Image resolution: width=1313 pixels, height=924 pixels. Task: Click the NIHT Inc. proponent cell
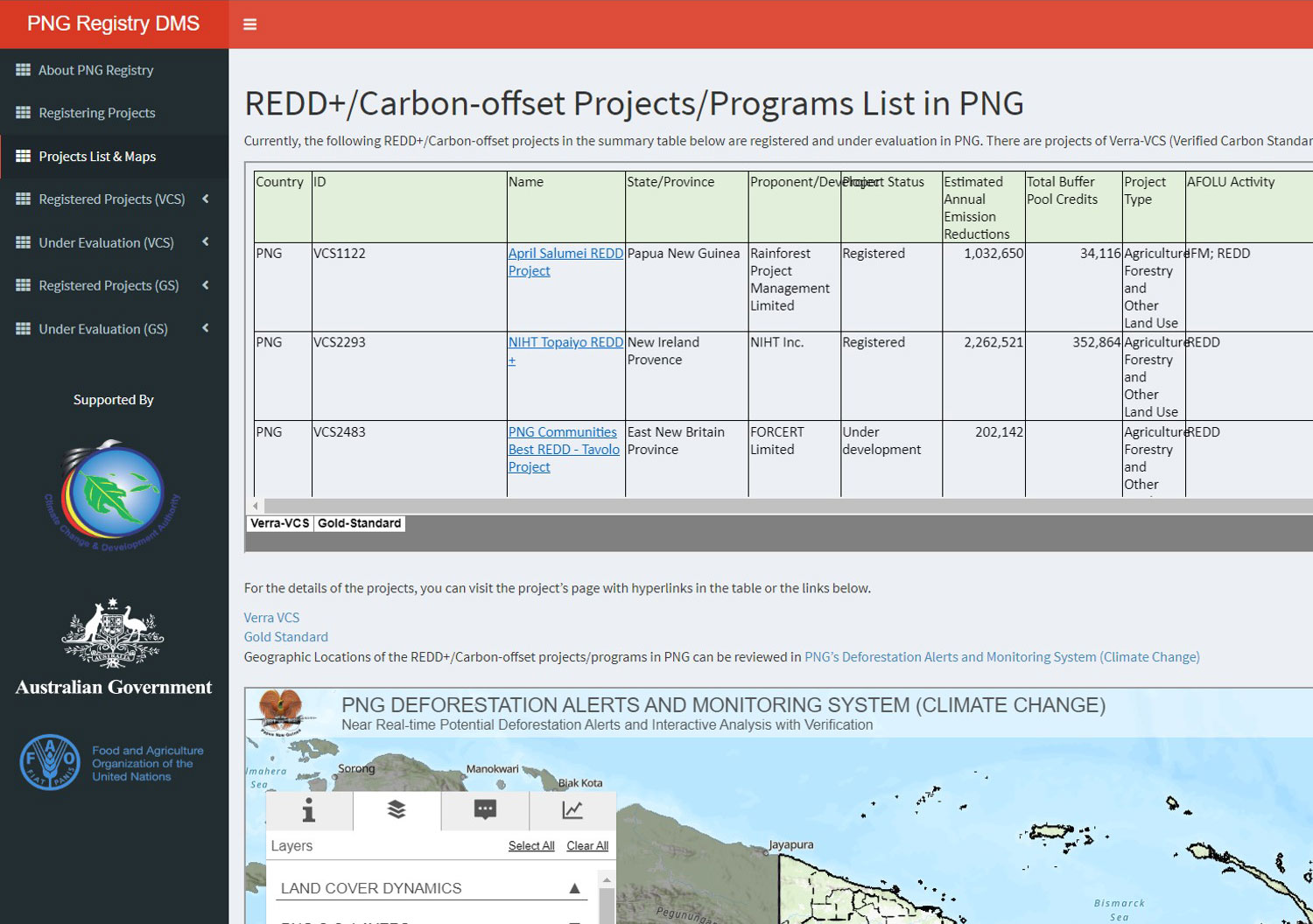click(794, 376)
